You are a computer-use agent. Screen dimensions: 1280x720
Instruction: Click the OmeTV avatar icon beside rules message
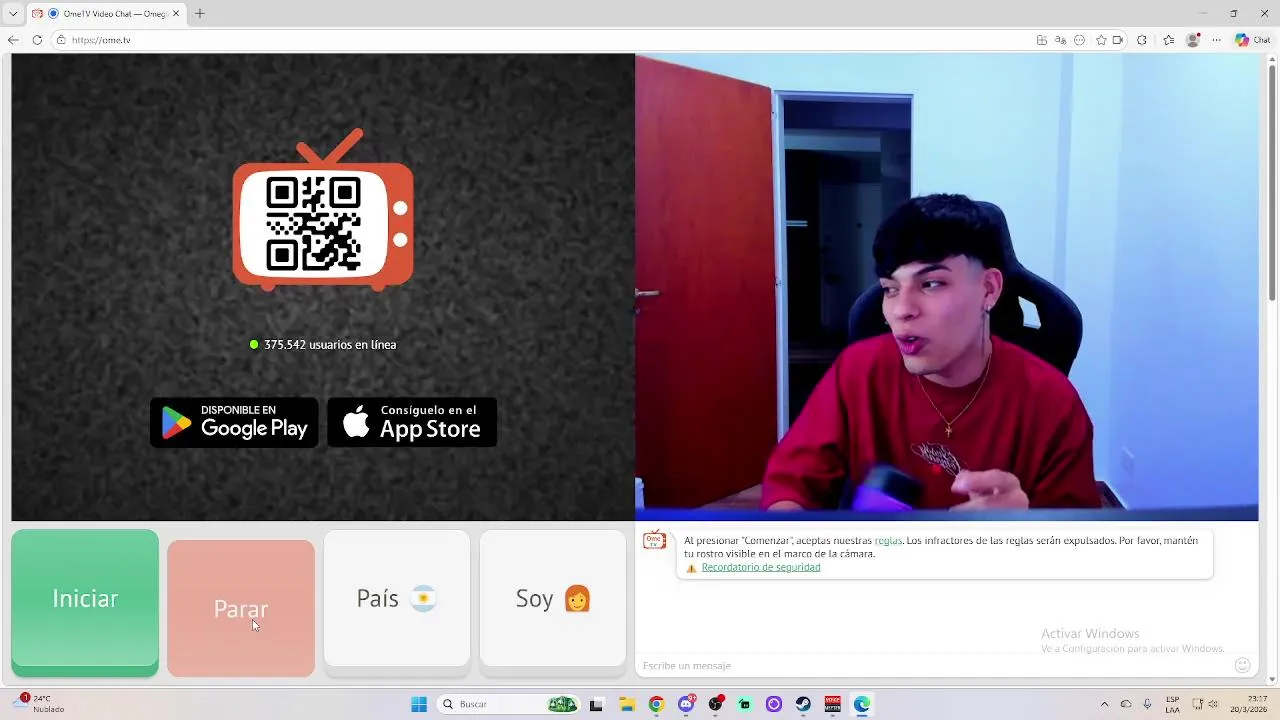654,541
